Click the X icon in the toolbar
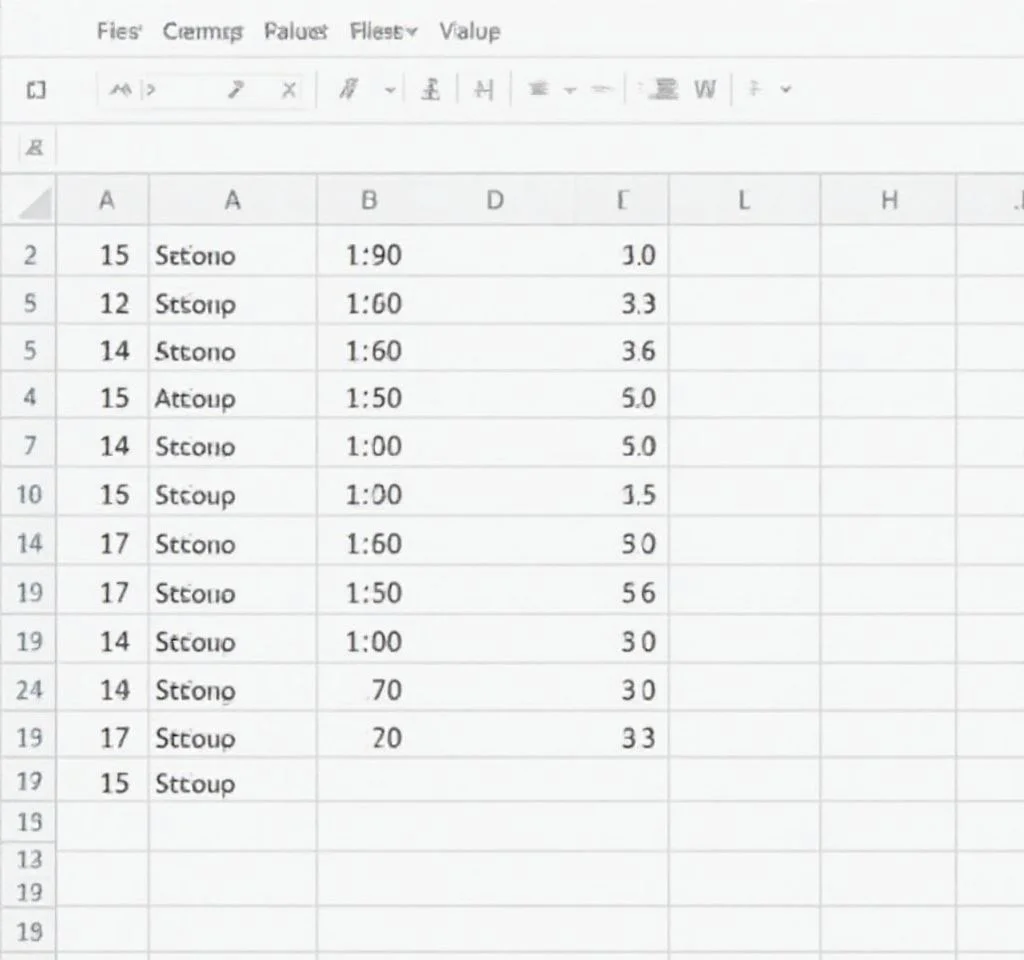Viewport: 1024px width, 960px height. pyautogui.click(x=288, y=91)
